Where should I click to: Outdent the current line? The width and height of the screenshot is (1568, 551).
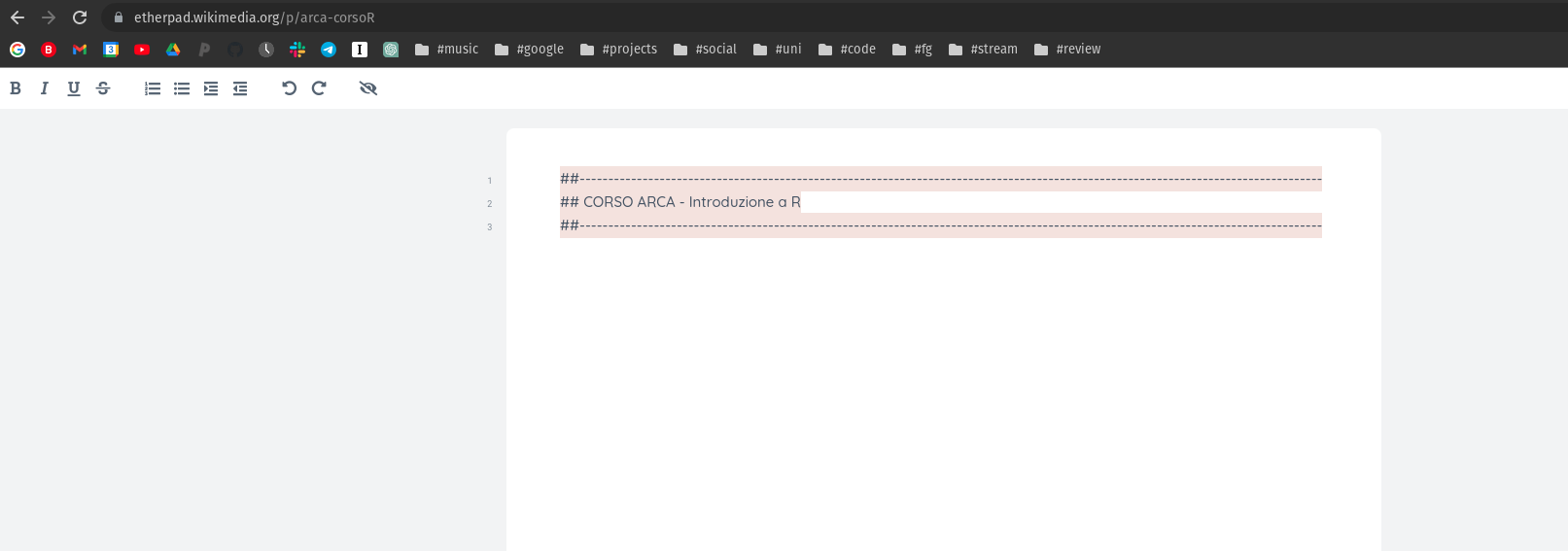[x=240, y=88]
